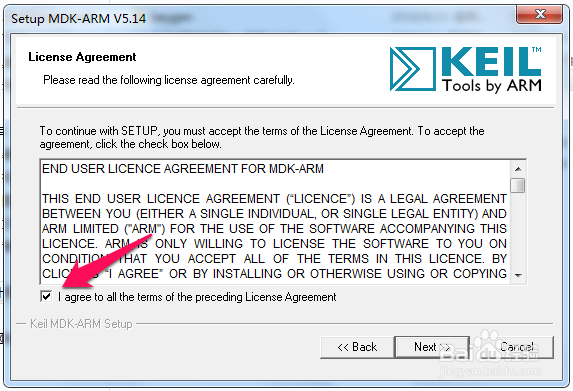Image resolution: width=573 pixels, height=391 pixels.
Task: Click the 'To continue with SETUP' instruction text
Action: point(262,137)
